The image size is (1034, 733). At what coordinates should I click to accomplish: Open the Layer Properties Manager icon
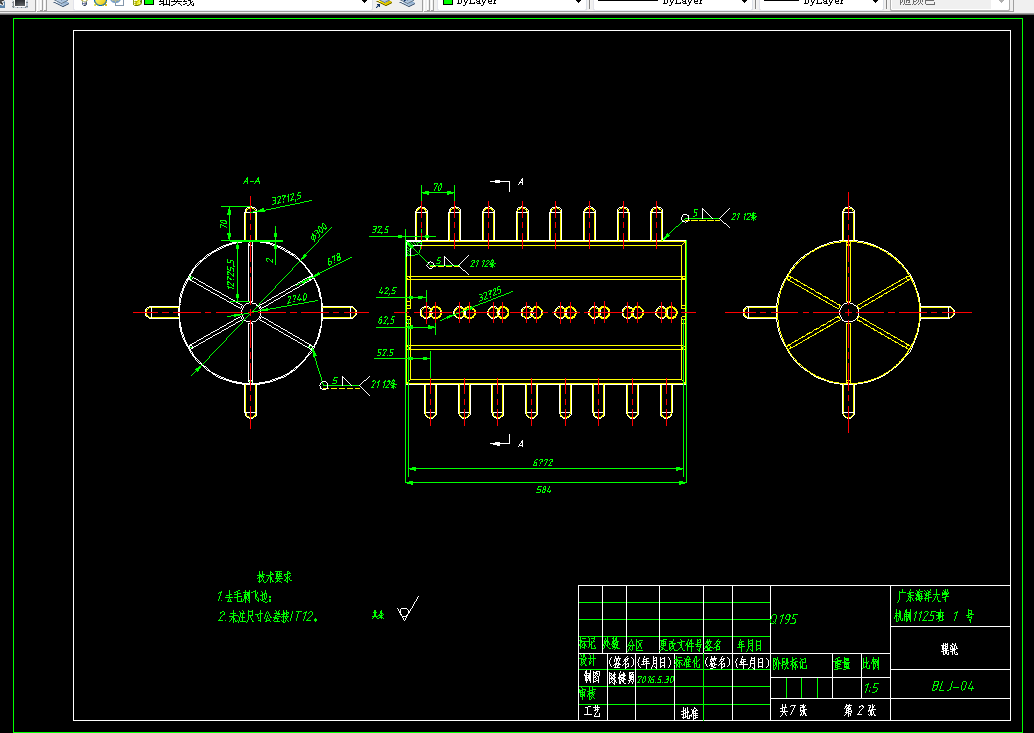tap(61, 2)
